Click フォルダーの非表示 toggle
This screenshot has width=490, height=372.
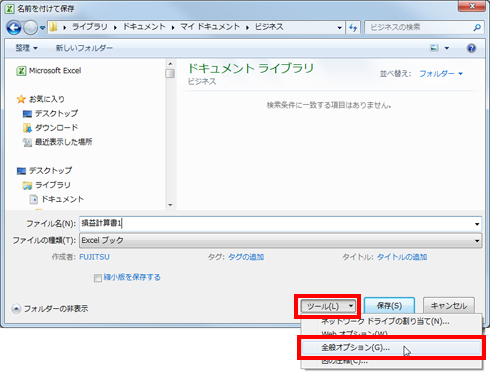50,309
